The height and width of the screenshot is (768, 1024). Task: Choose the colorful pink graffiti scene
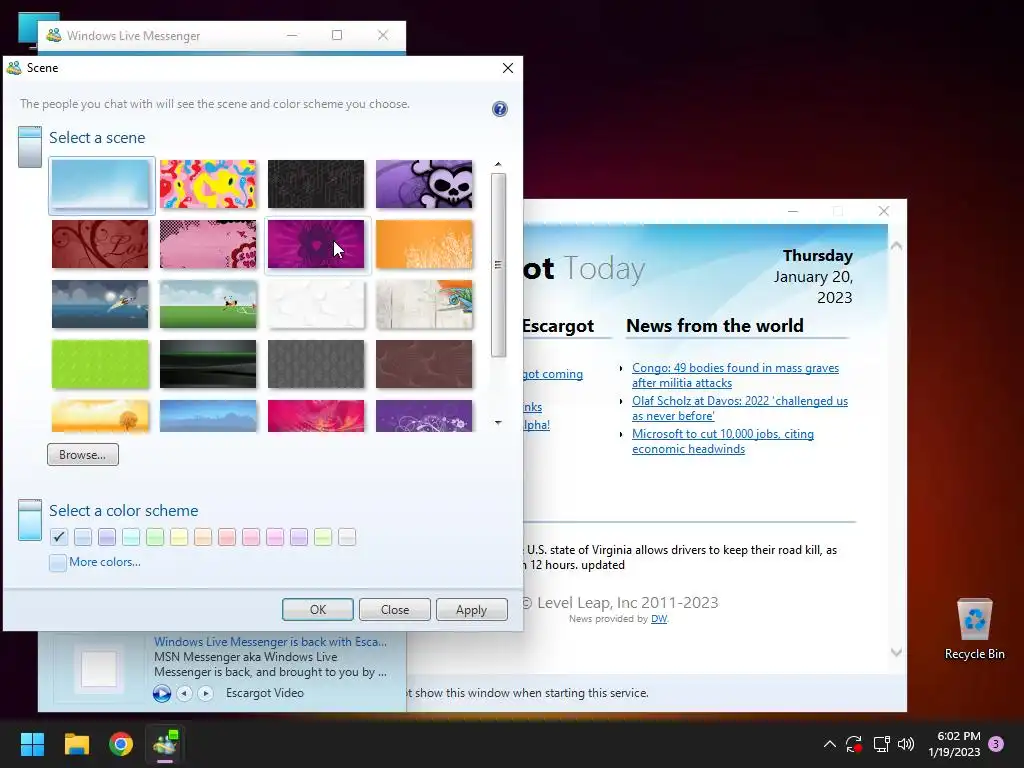pyautogui.click(x=208, y=184)
